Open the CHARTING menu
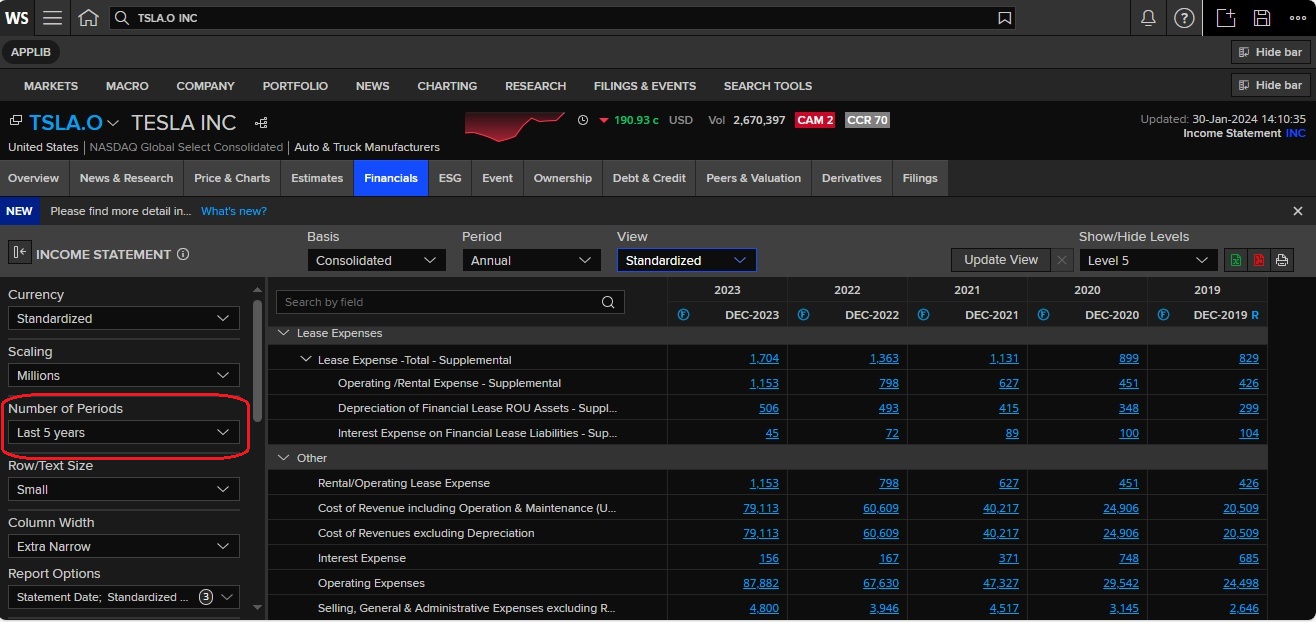 point(447,86)
